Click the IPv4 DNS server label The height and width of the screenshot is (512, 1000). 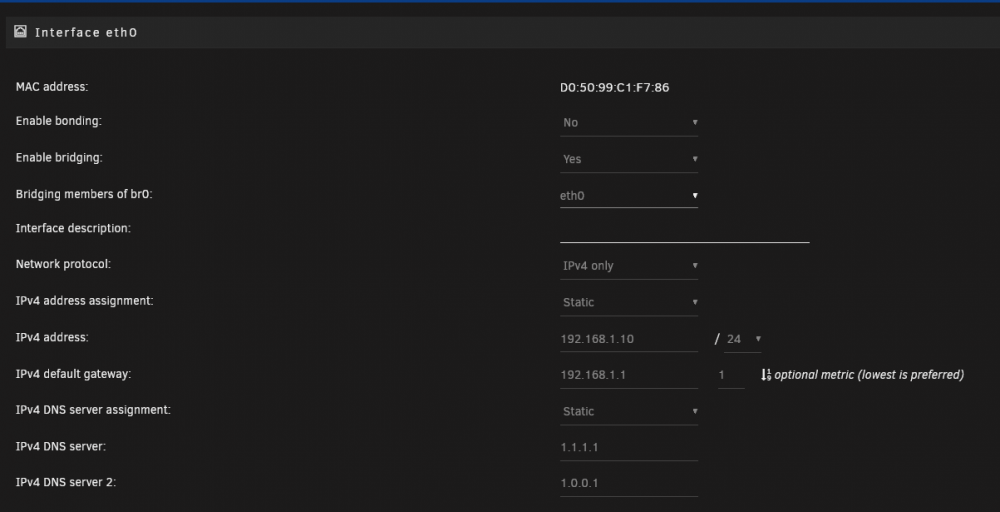point(61,446)
